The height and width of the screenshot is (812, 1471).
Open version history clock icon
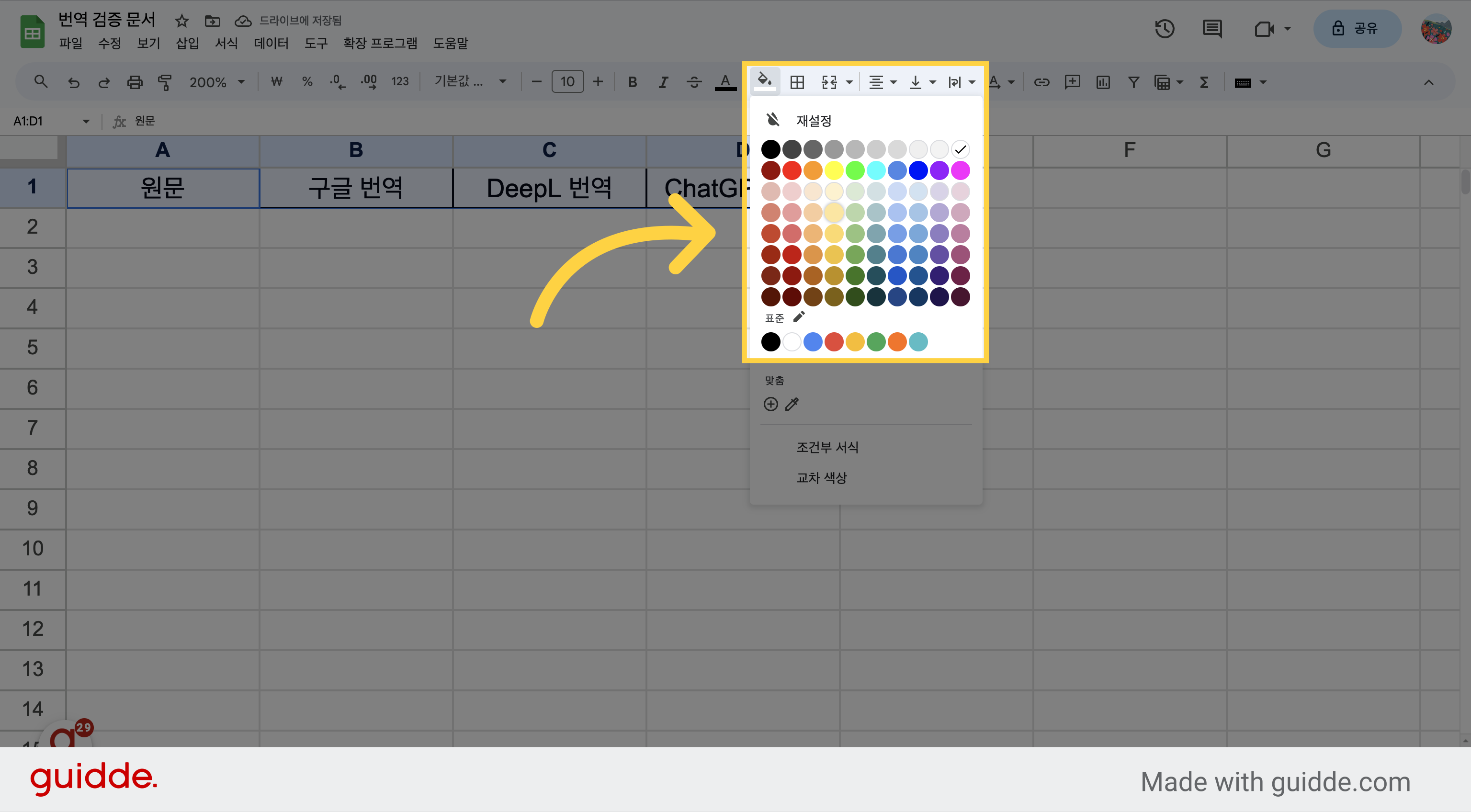[x=1165, y=29]
